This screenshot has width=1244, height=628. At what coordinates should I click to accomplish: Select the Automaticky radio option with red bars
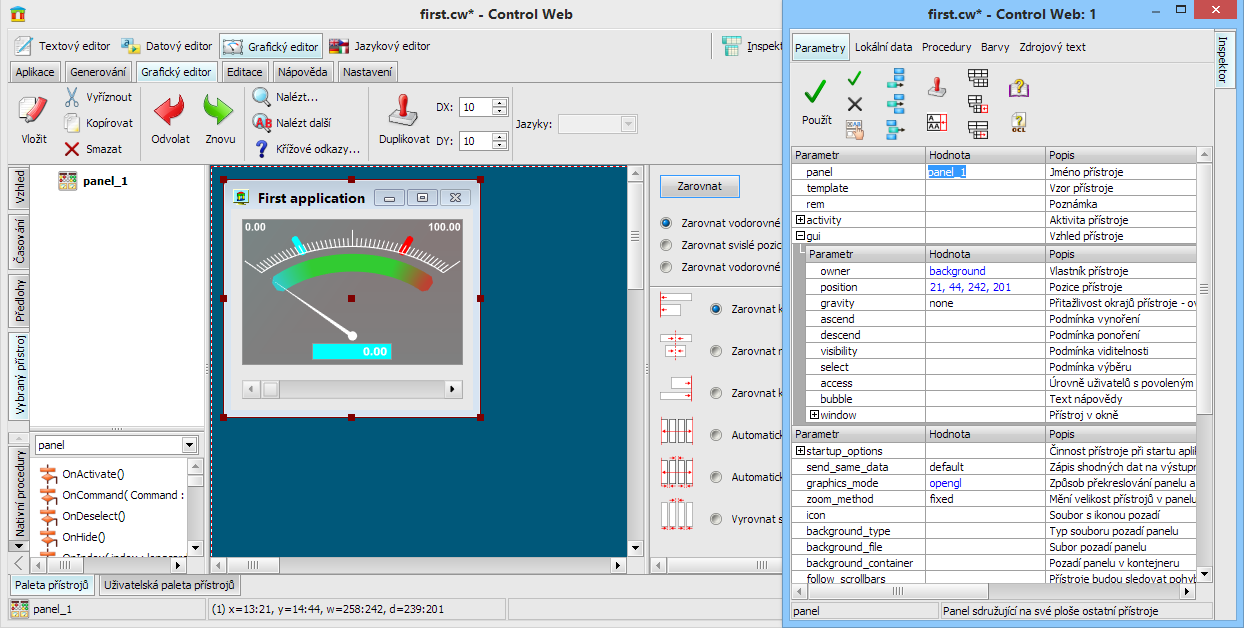pos(716,435)
